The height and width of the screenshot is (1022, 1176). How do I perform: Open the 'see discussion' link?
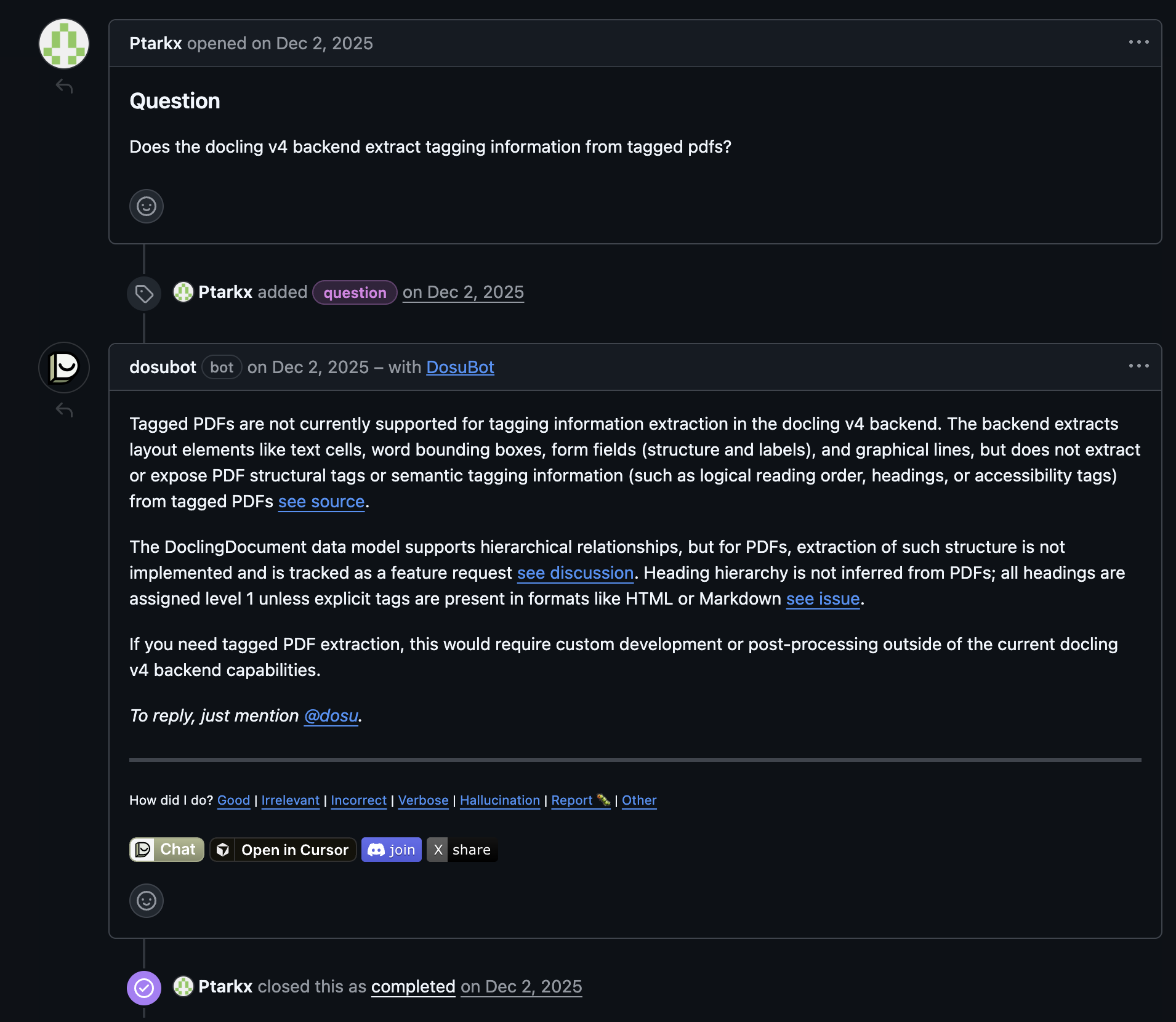(575, 573)
